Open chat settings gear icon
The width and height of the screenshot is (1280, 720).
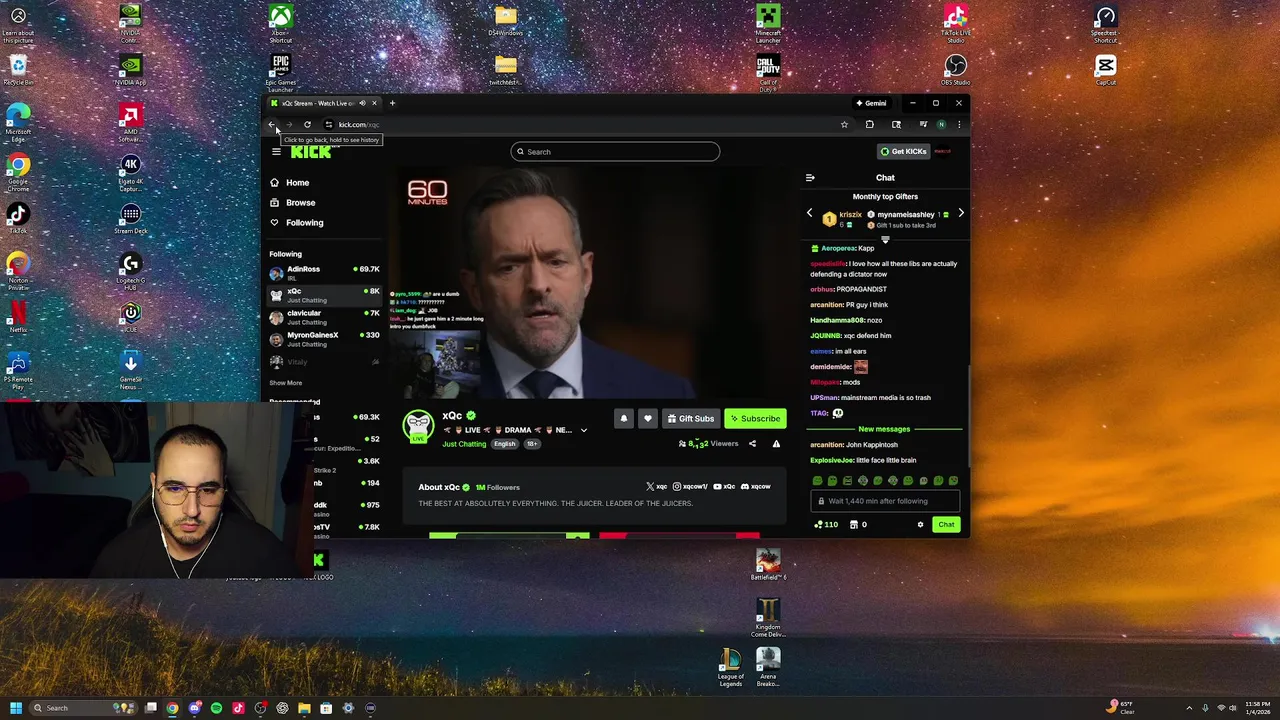click(921, 525)
